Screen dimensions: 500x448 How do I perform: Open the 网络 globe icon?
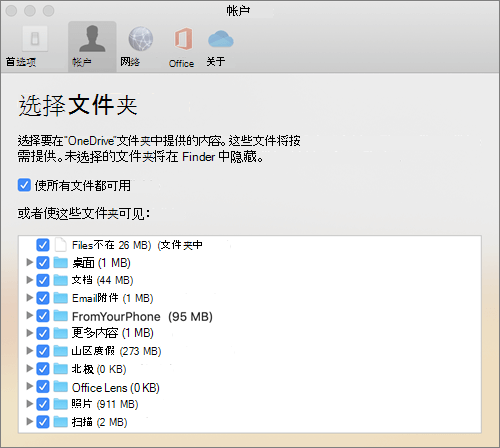[141, 39]
